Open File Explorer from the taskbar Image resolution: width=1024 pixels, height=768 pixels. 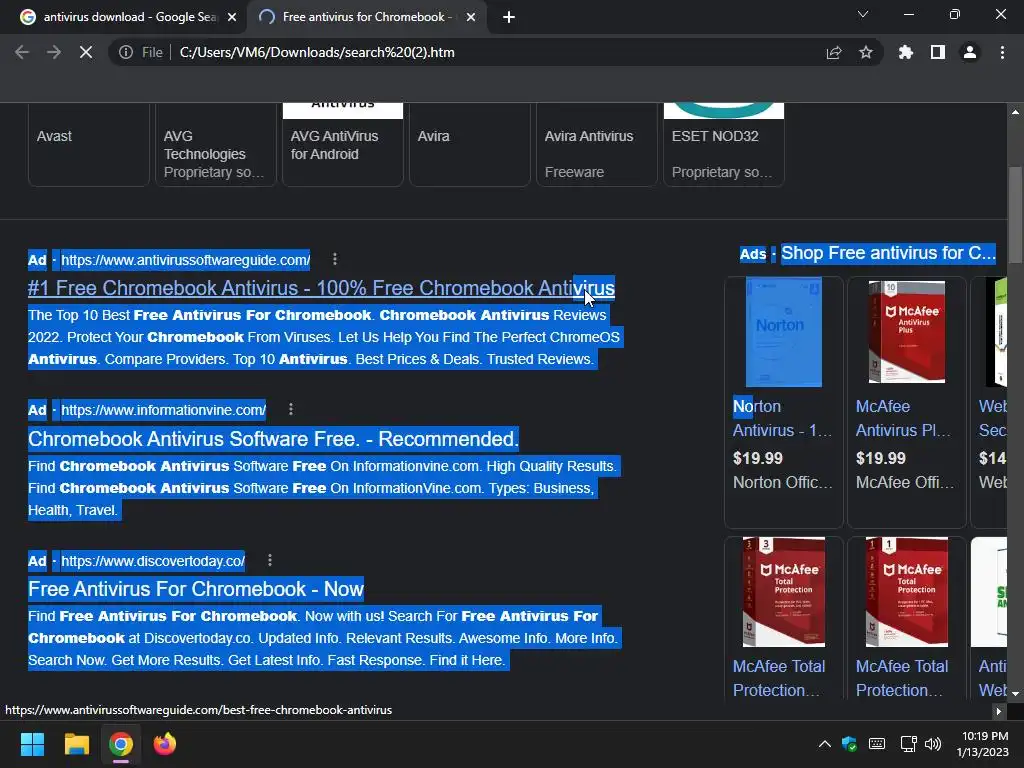click(76, 744)
